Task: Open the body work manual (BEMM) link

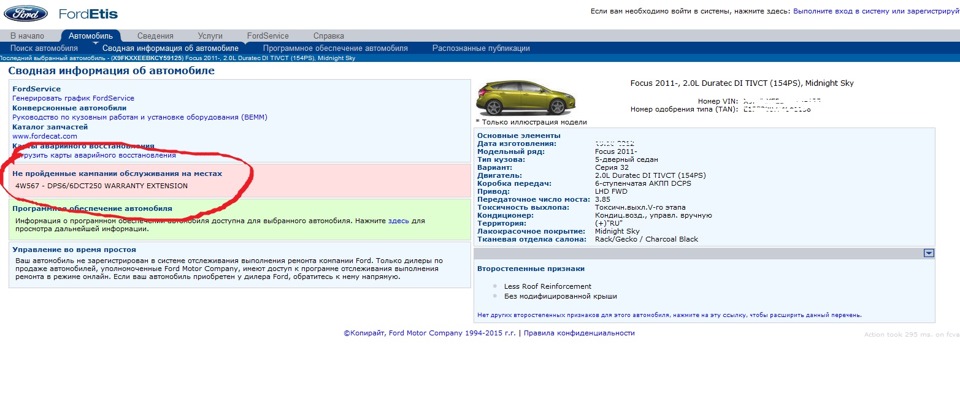Action: pos(140,117)
